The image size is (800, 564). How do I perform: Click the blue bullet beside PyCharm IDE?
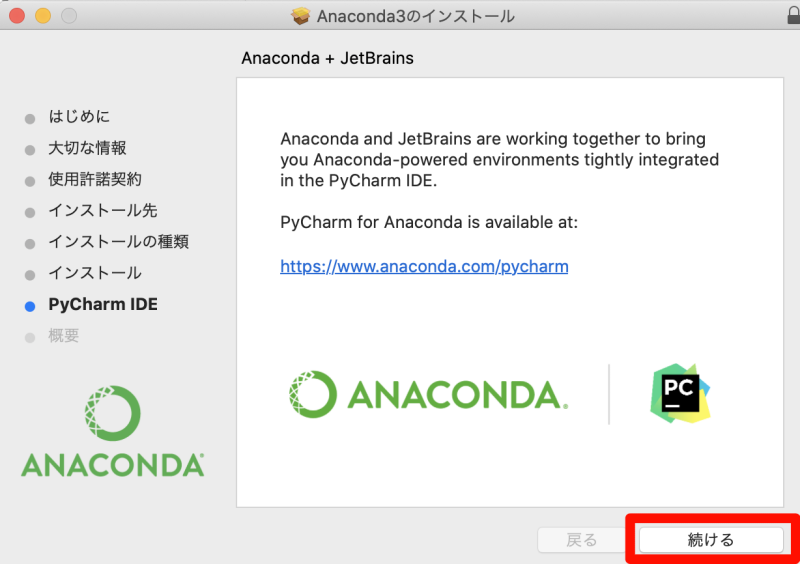click(30, 306)
